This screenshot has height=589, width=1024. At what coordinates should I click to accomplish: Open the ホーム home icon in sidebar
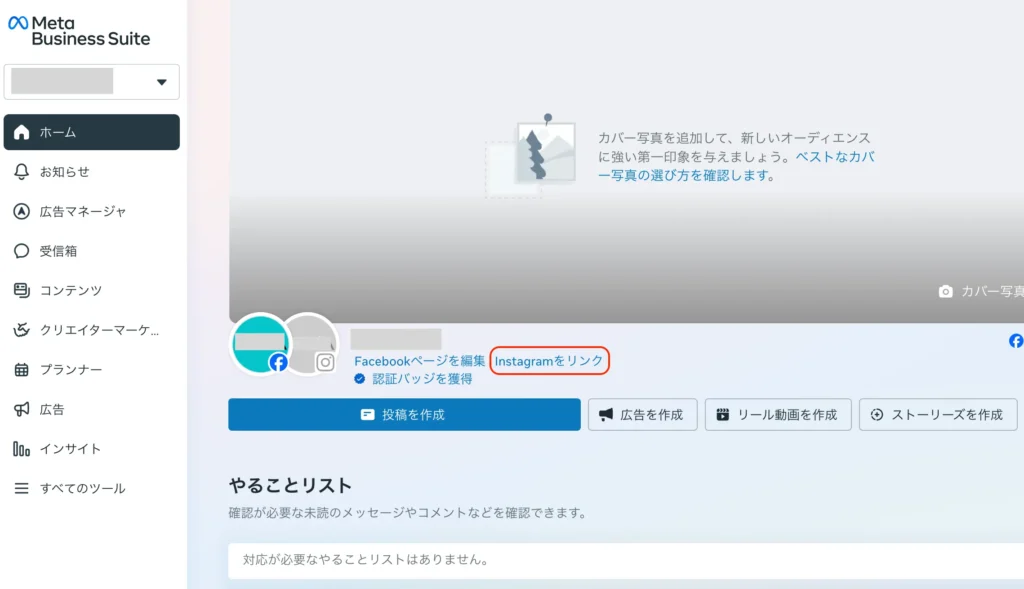pyautogui.click(x=21, y=131)
